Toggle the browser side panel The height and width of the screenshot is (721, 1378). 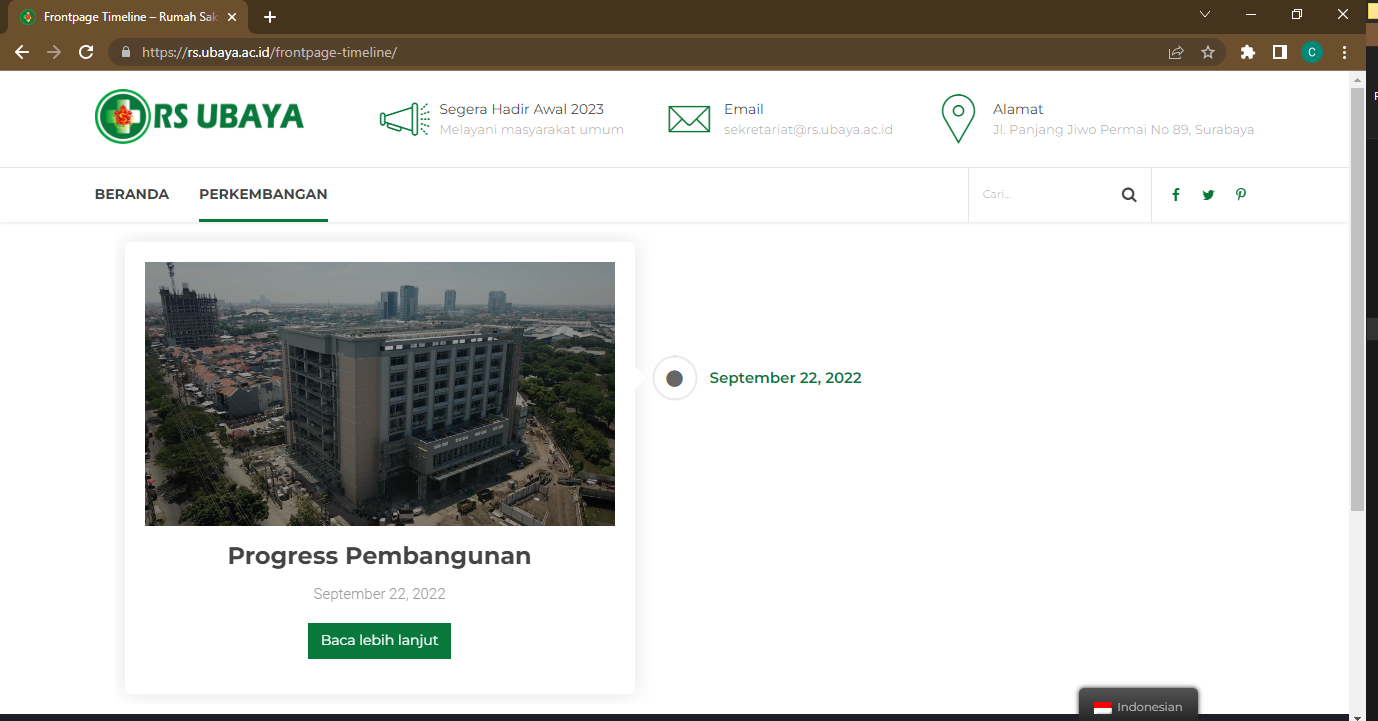(1279, 52)
